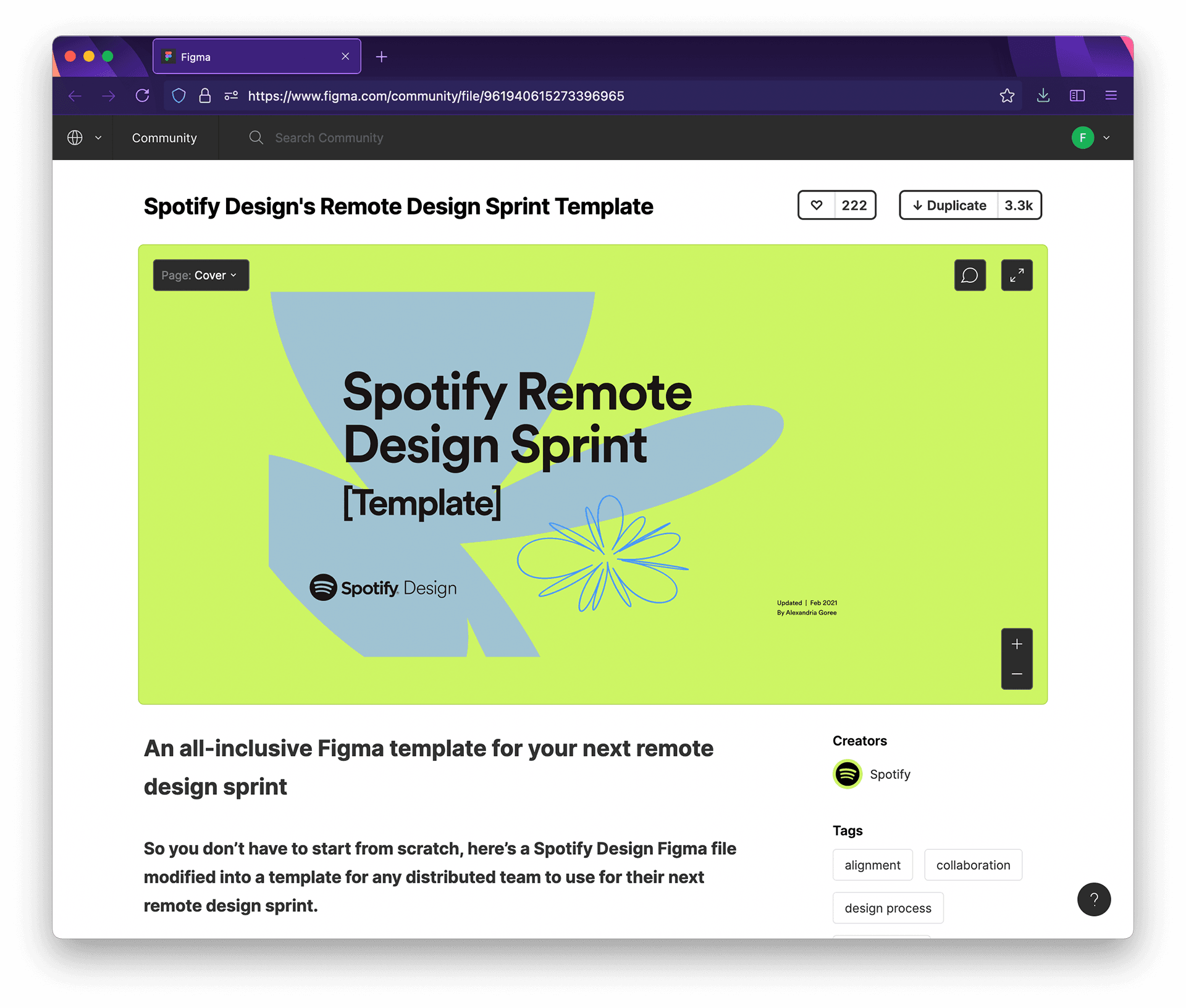Image resolution: width=1186 pixels, height=1008 pixels.
Task: Expand the chevron next to the globe
Action: click(98, 138)
